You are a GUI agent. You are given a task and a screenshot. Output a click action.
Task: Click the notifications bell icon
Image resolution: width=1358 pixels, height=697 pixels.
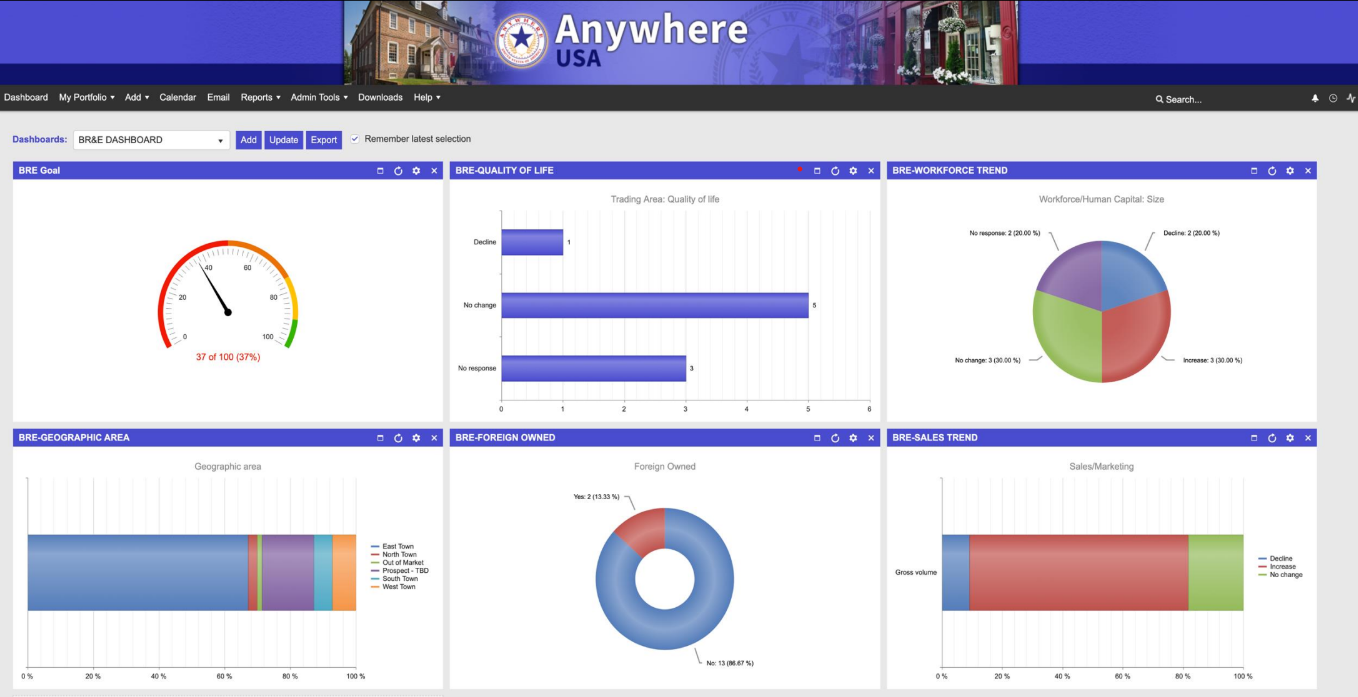point(1315,97)
